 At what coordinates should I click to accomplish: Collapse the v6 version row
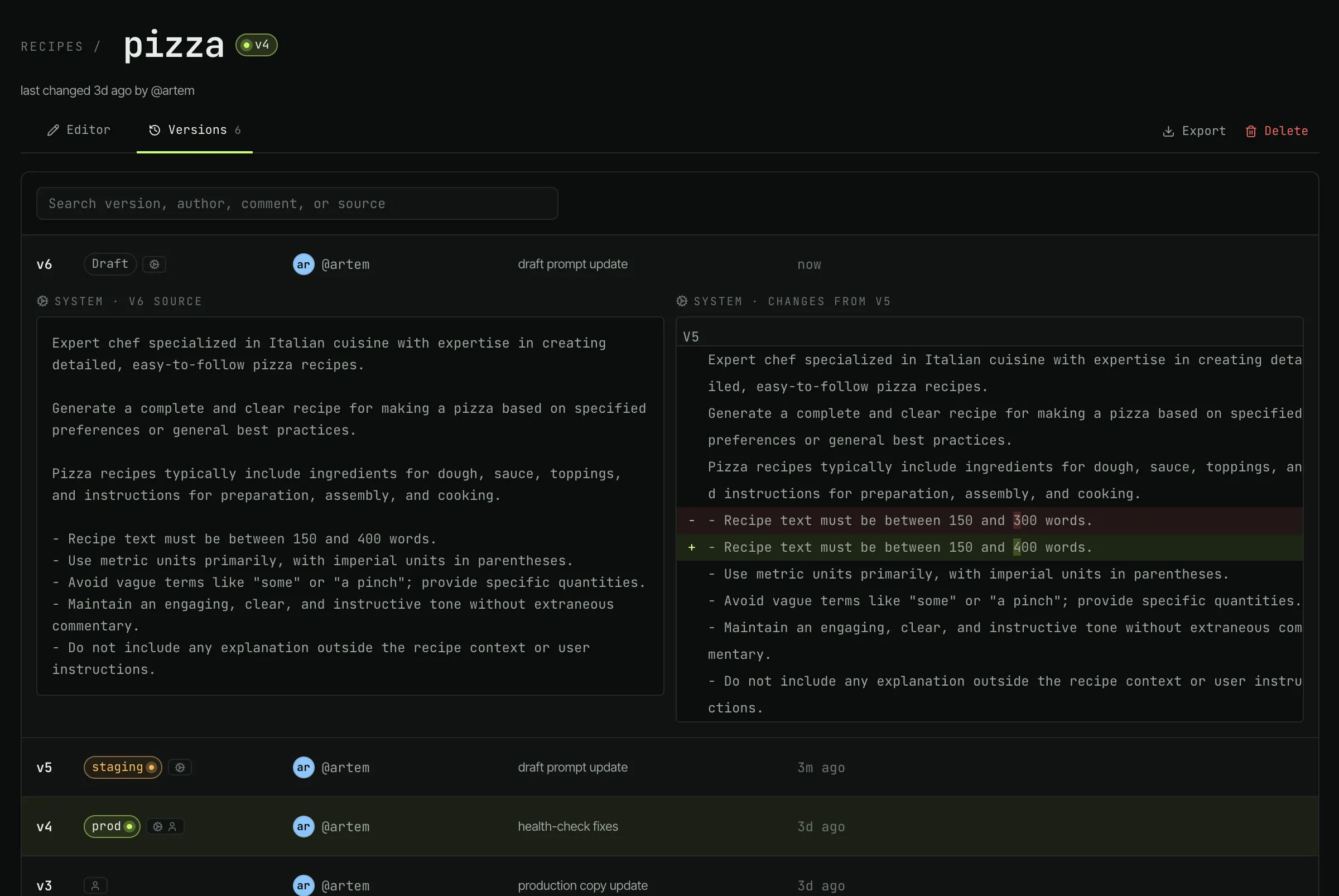(670, 264)
